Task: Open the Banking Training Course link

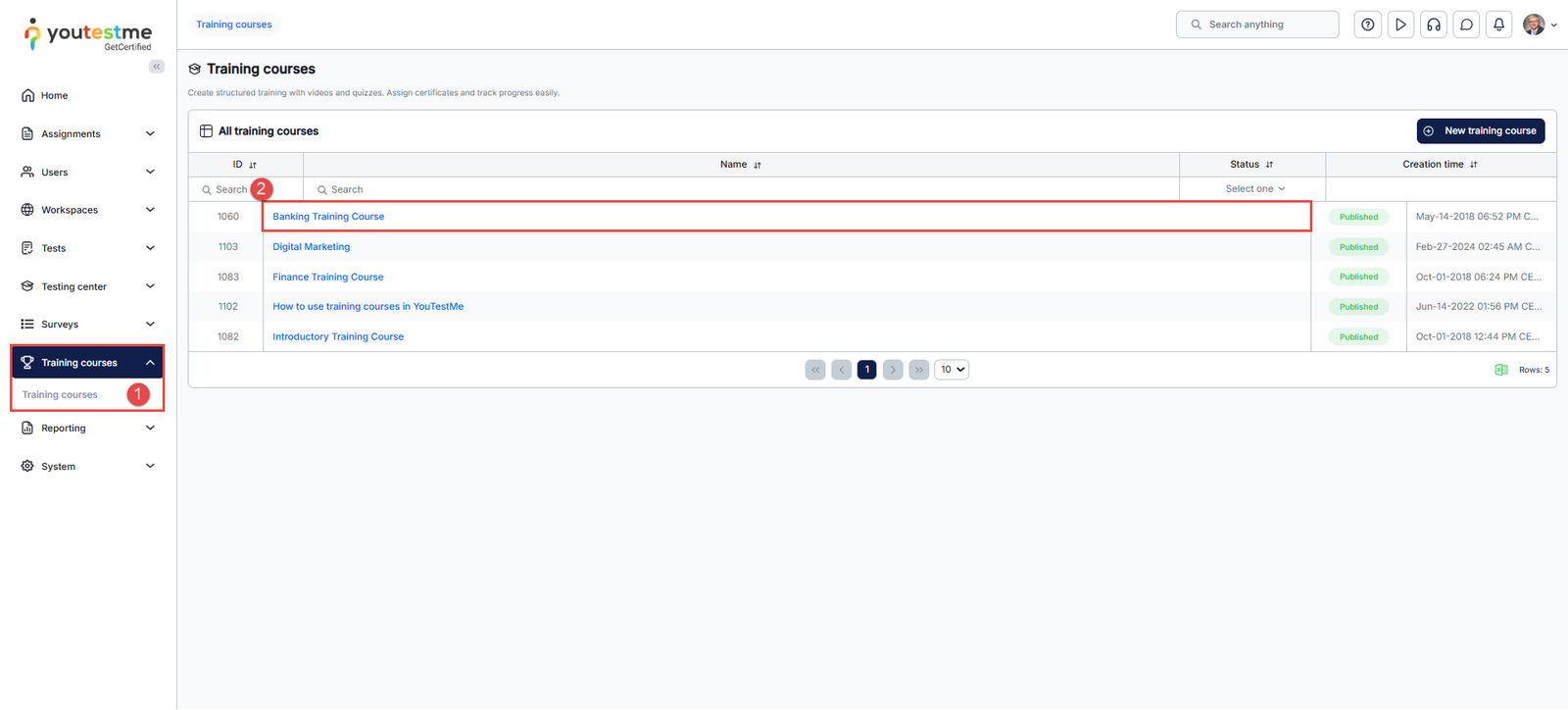Action: point(328,217)
